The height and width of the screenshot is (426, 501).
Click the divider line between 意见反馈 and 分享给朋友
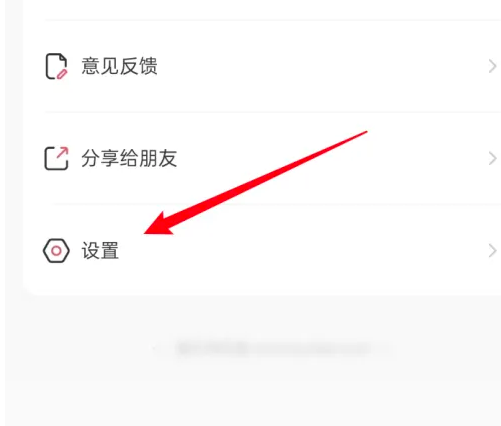click(273, 112)
